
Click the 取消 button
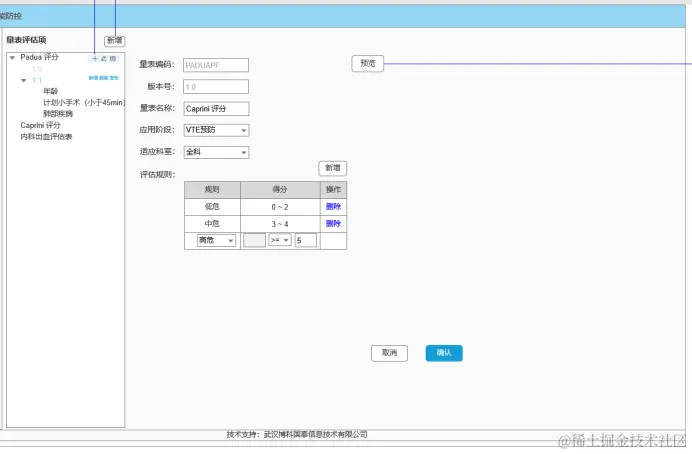click(x=389, y=353)
